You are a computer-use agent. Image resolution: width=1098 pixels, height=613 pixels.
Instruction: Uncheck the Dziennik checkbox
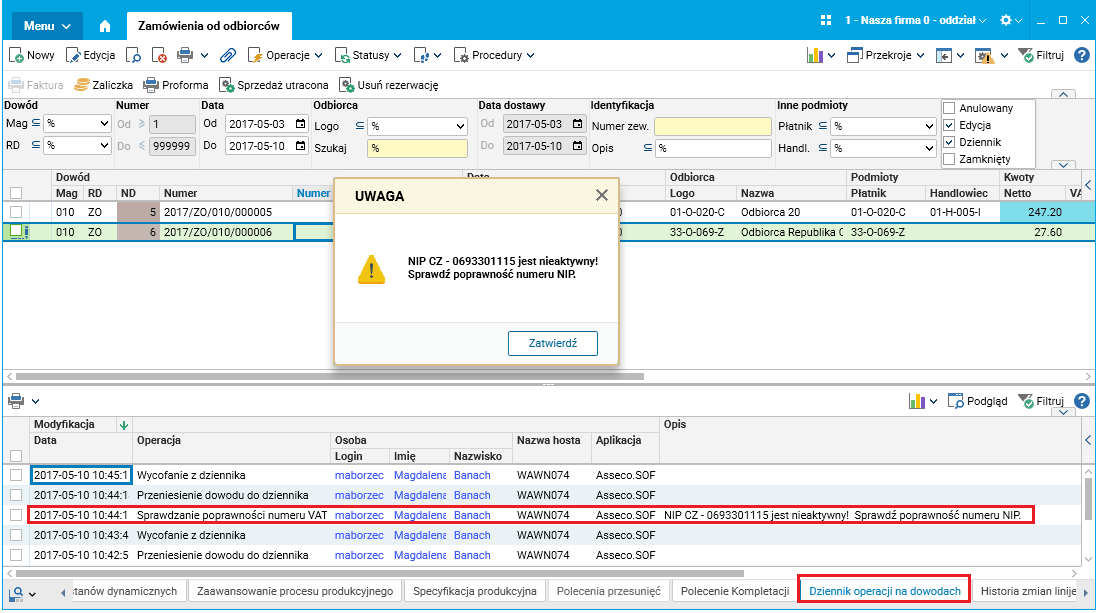coord(950,142)
